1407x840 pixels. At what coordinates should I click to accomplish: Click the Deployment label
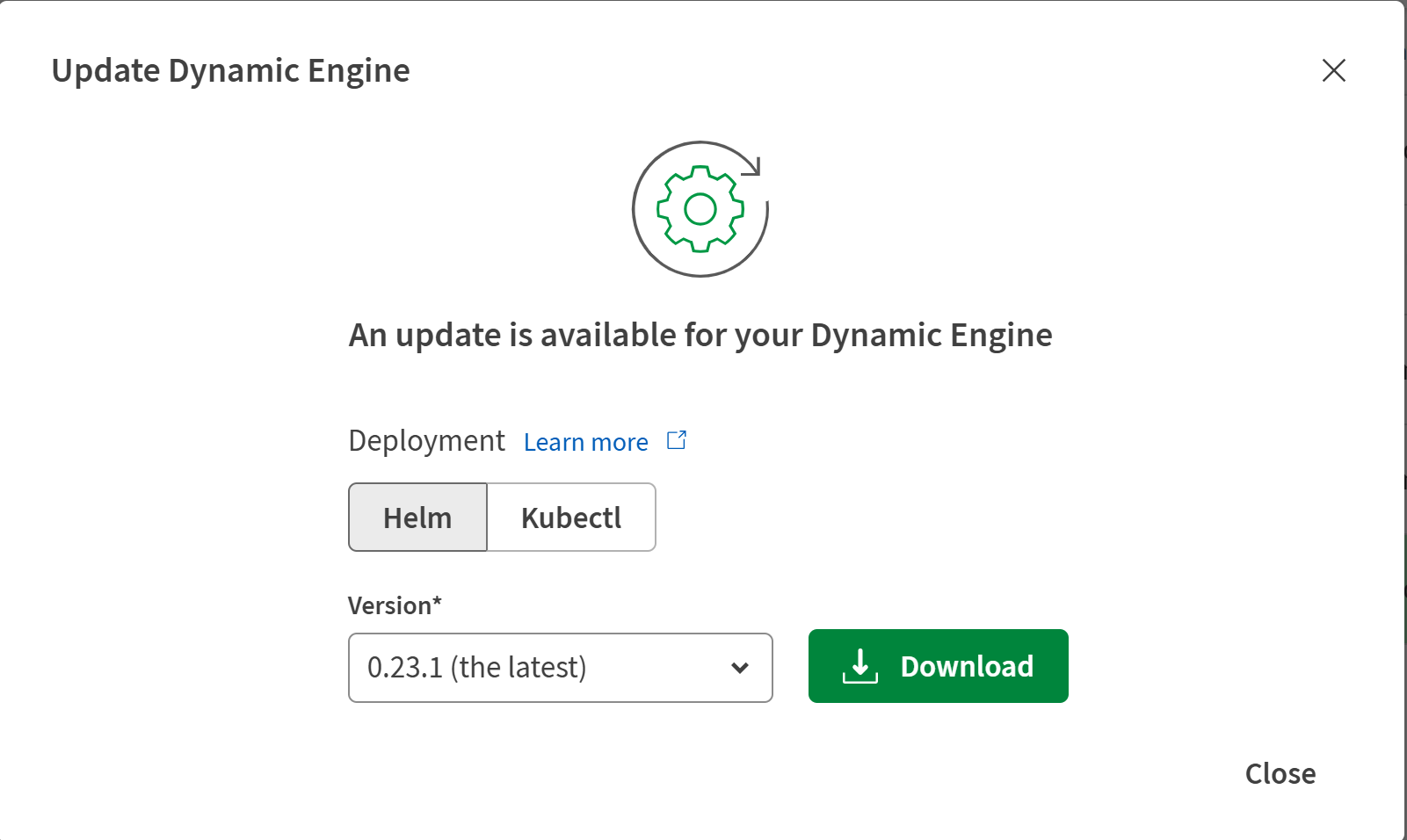426,440
